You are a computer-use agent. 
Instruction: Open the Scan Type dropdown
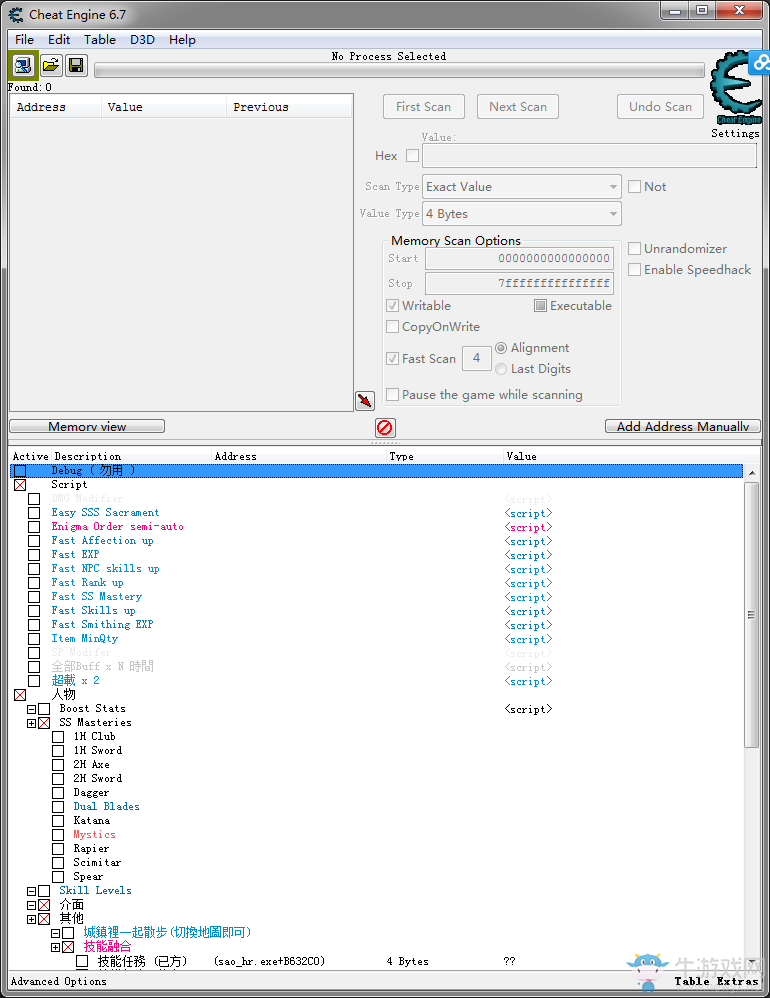[522, 186]
